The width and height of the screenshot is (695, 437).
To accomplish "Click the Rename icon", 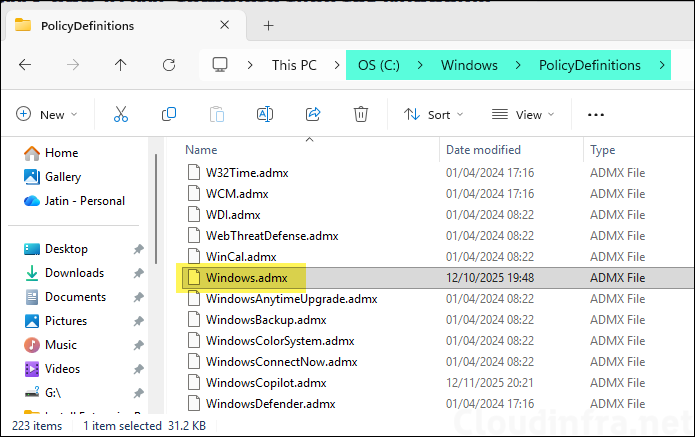I will pyautogui.click(x=265, y=114).
